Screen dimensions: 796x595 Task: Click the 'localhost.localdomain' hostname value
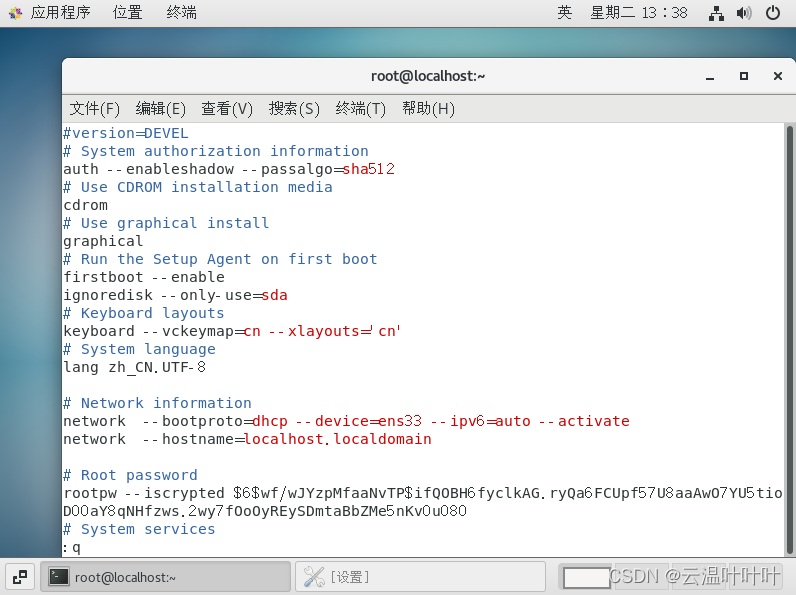[x=338, y=439]
